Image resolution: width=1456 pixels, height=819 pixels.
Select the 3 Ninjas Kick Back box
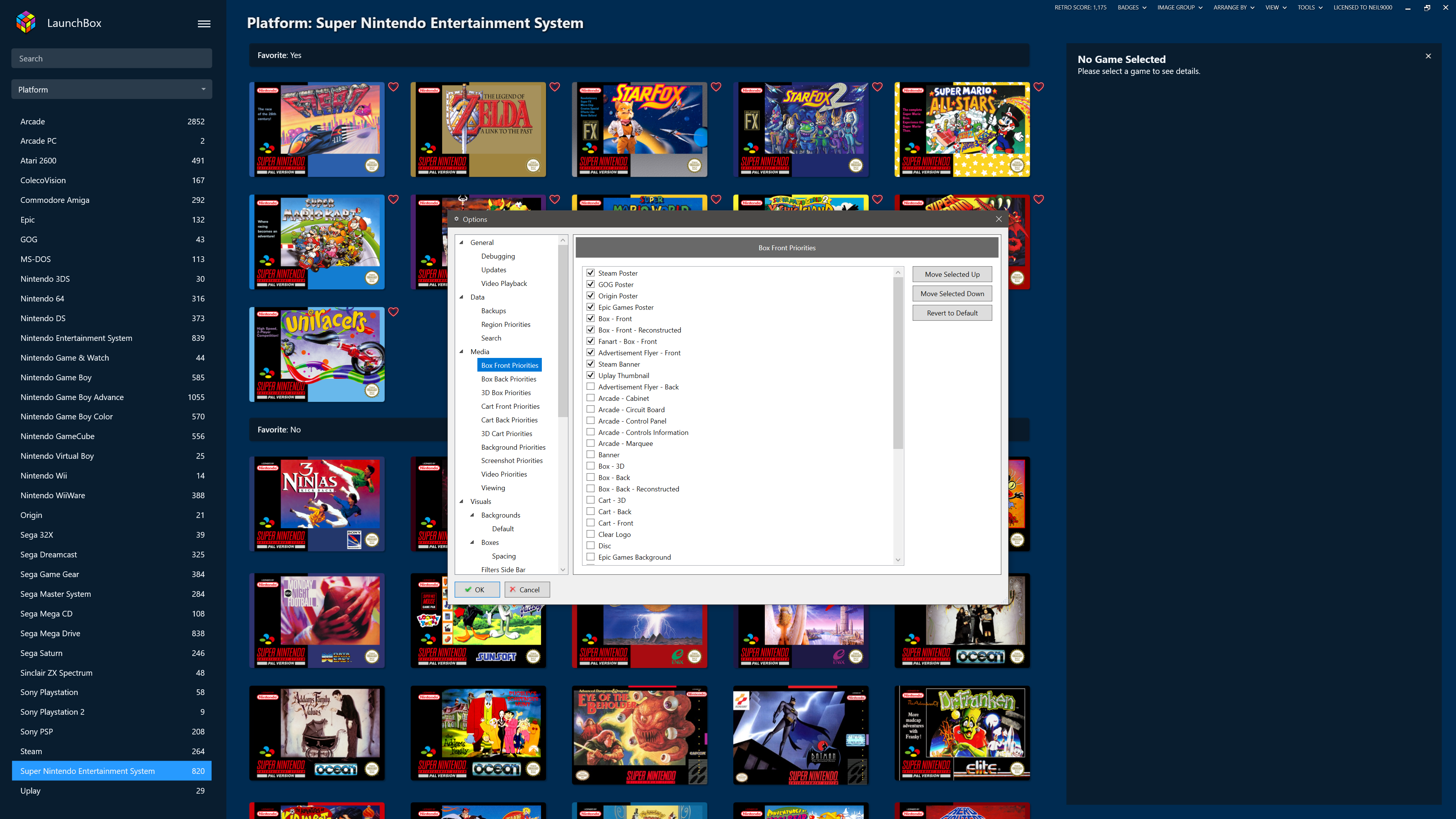317,504
